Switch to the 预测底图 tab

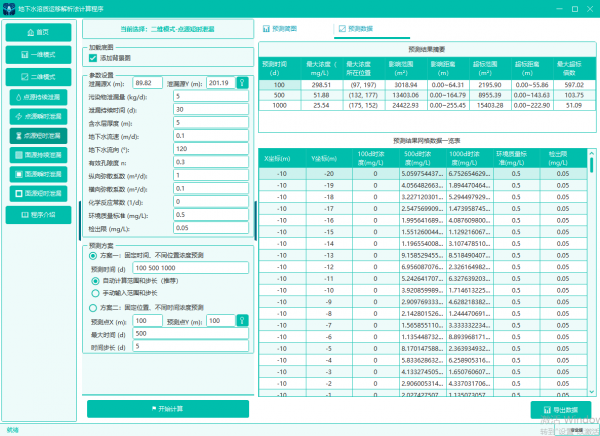click(x=286, y=30)
